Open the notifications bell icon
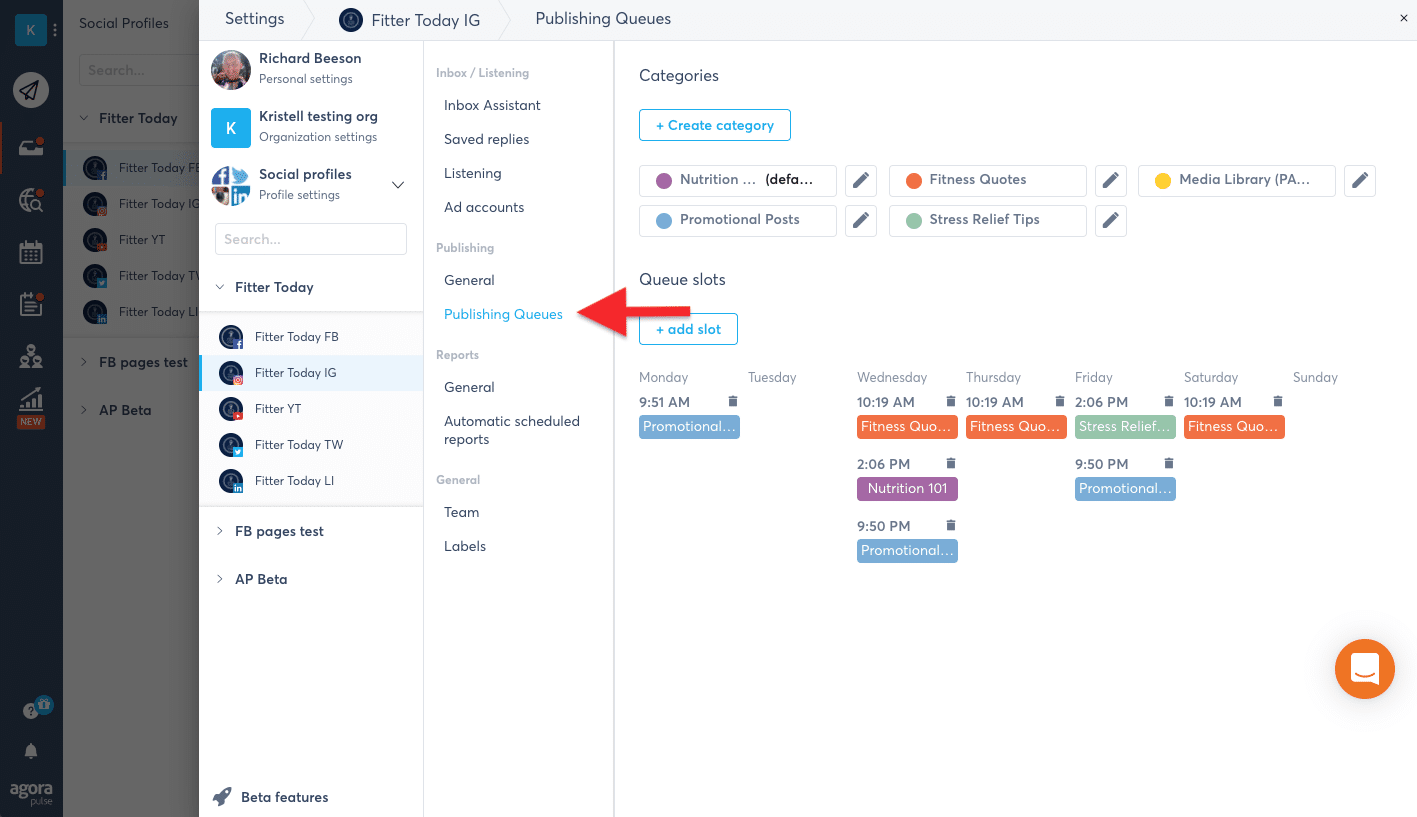 pyautogui.click(x=31, y=751)
